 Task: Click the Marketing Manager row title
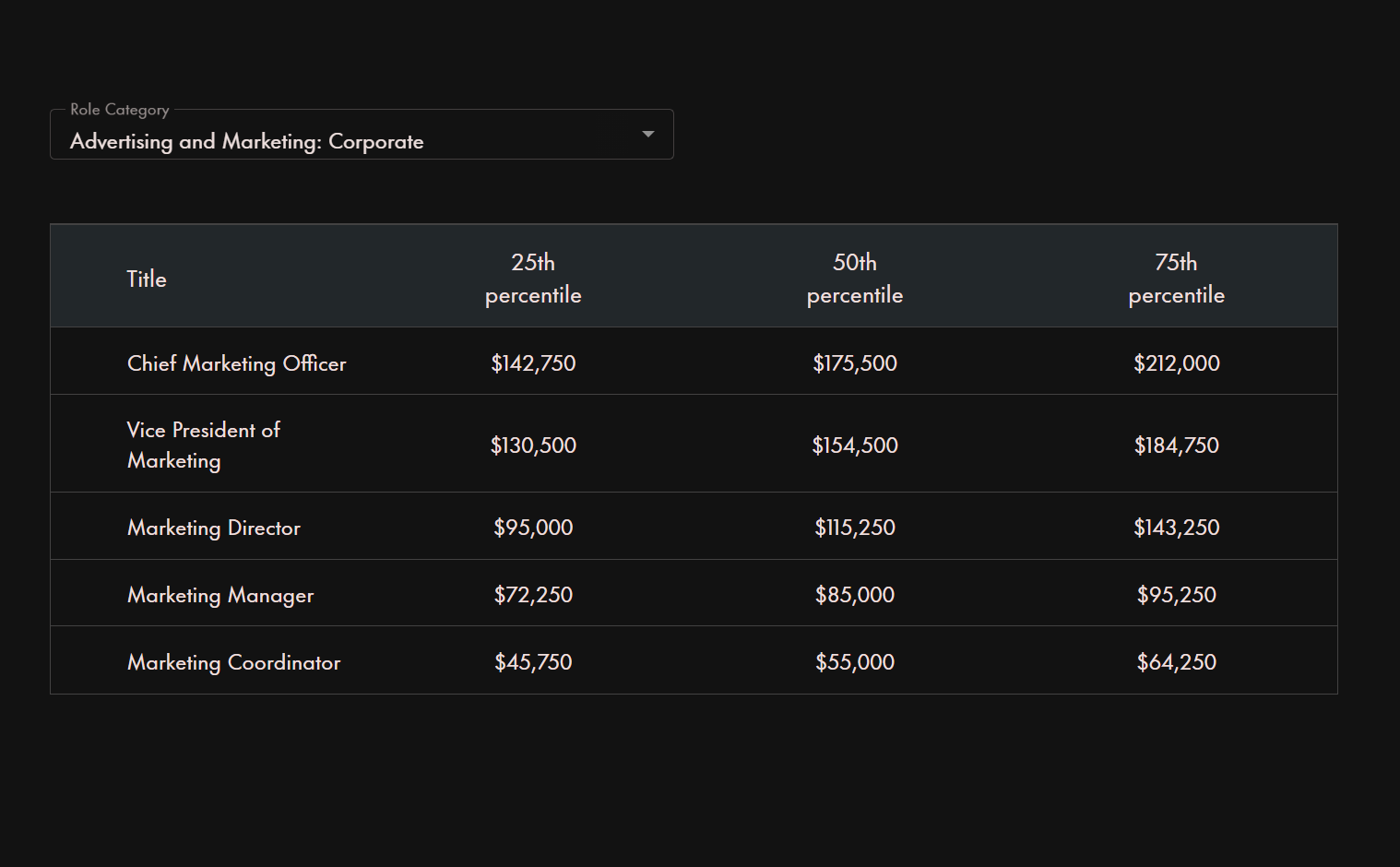pos(220,595)
